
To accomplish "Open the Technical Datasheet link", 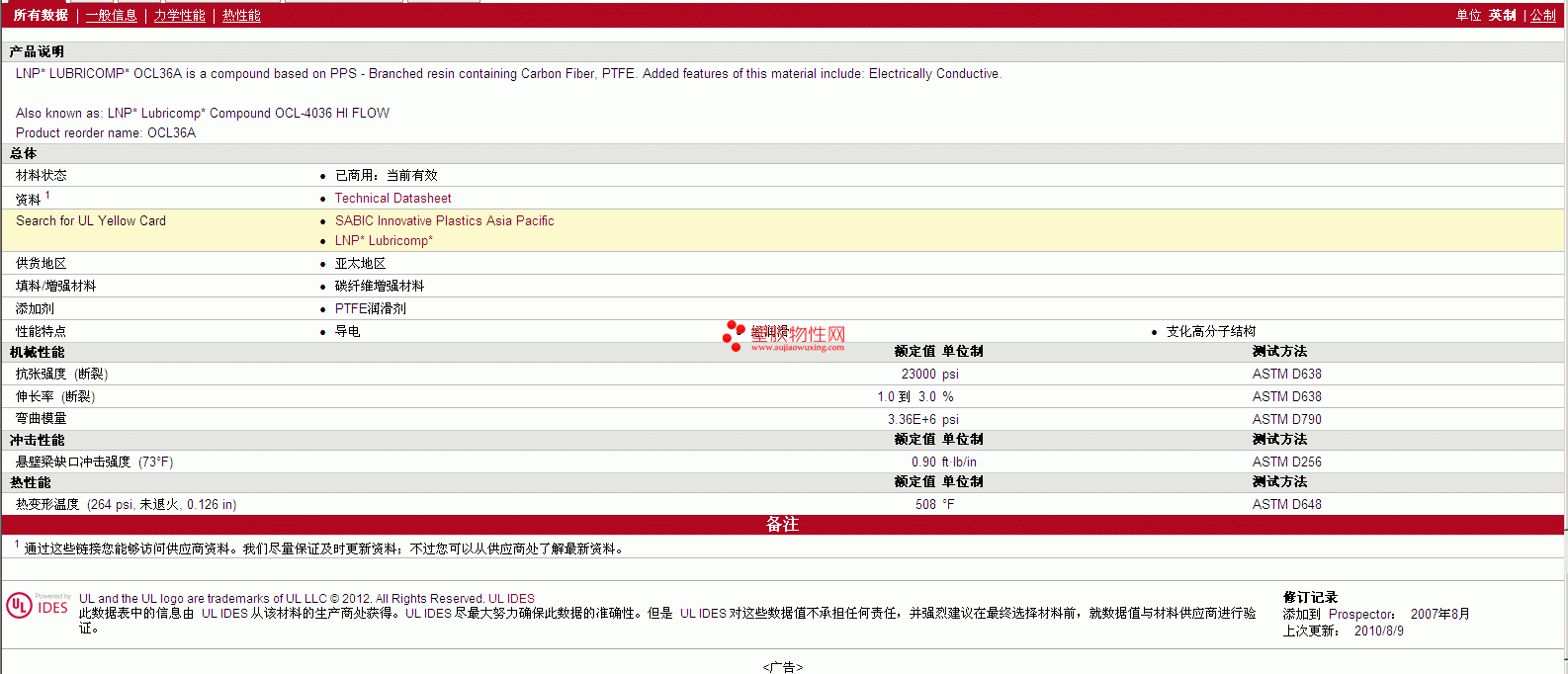I will coord(392,198).
